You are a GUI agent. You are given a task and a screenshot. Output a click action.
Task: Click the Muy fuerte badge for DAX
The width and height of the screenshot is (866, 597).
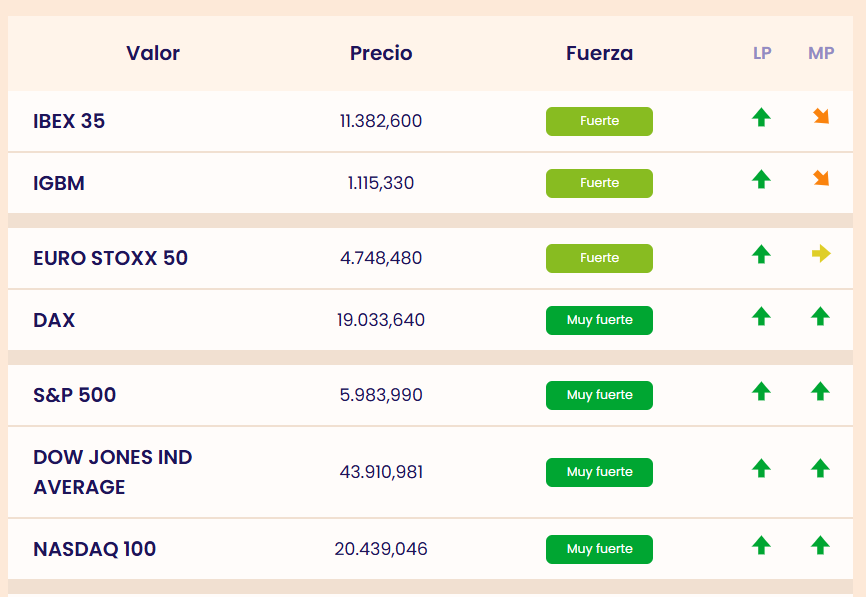tap(599, 320)
